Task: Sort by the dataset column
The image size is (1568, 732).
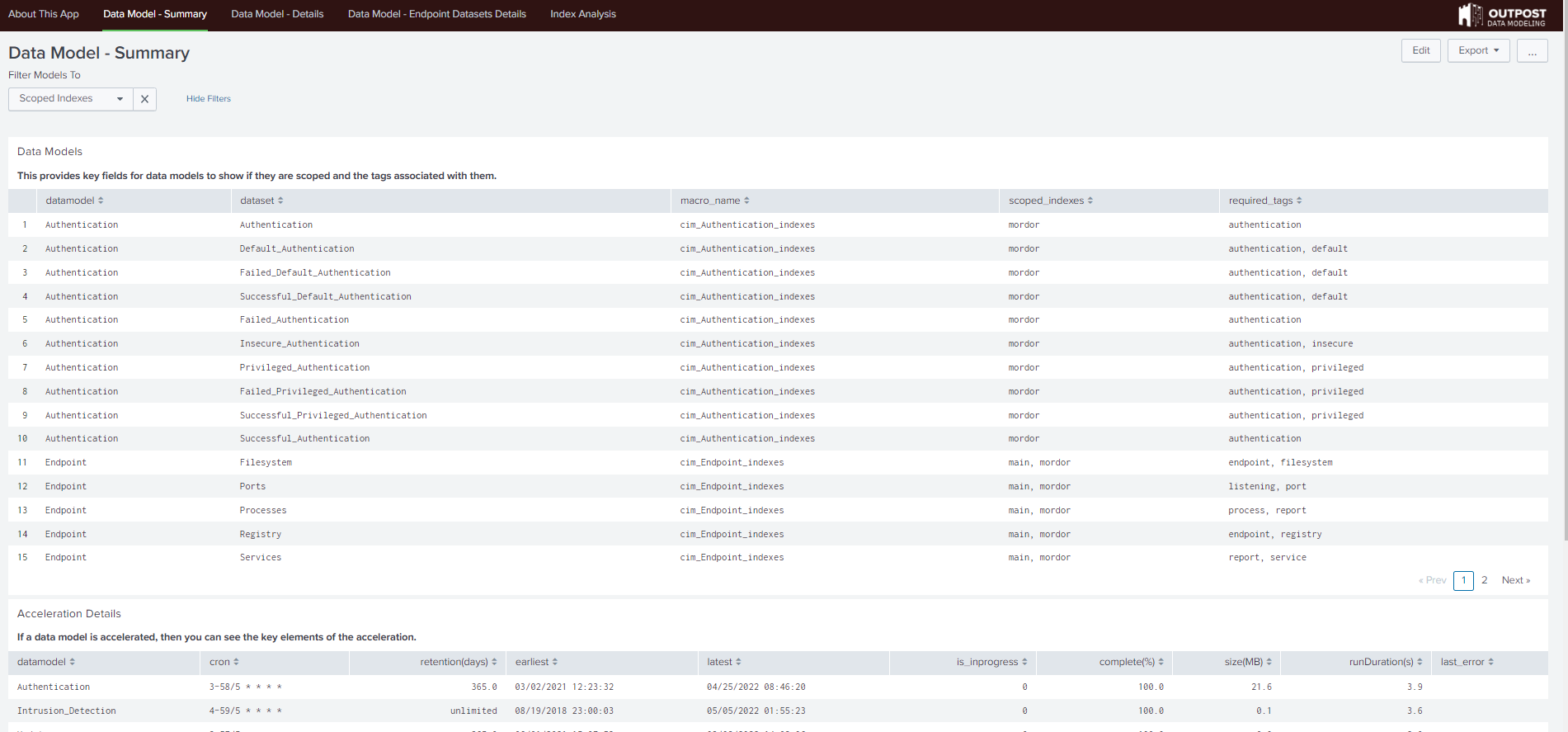Action: click(x=262, y=201)
